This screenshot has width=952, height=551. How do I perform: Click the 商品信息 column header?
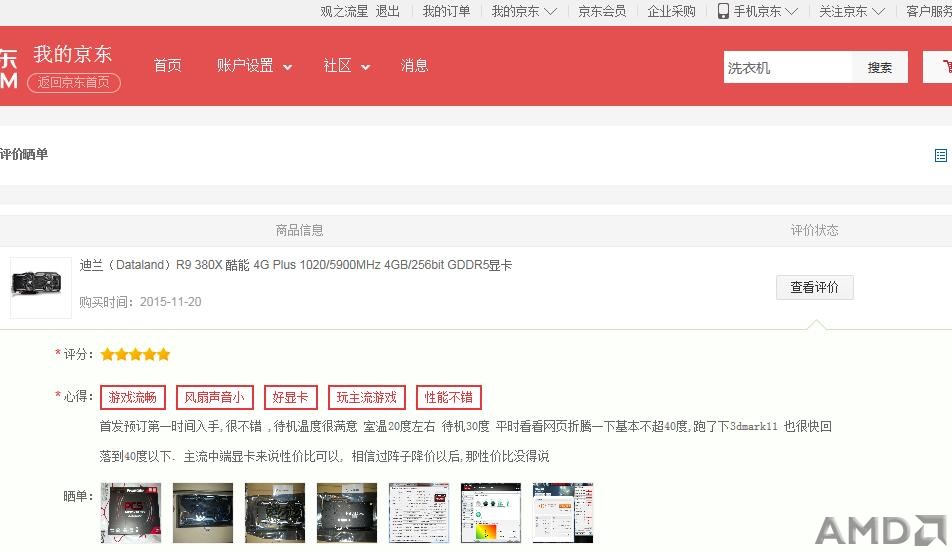point(299,230)
